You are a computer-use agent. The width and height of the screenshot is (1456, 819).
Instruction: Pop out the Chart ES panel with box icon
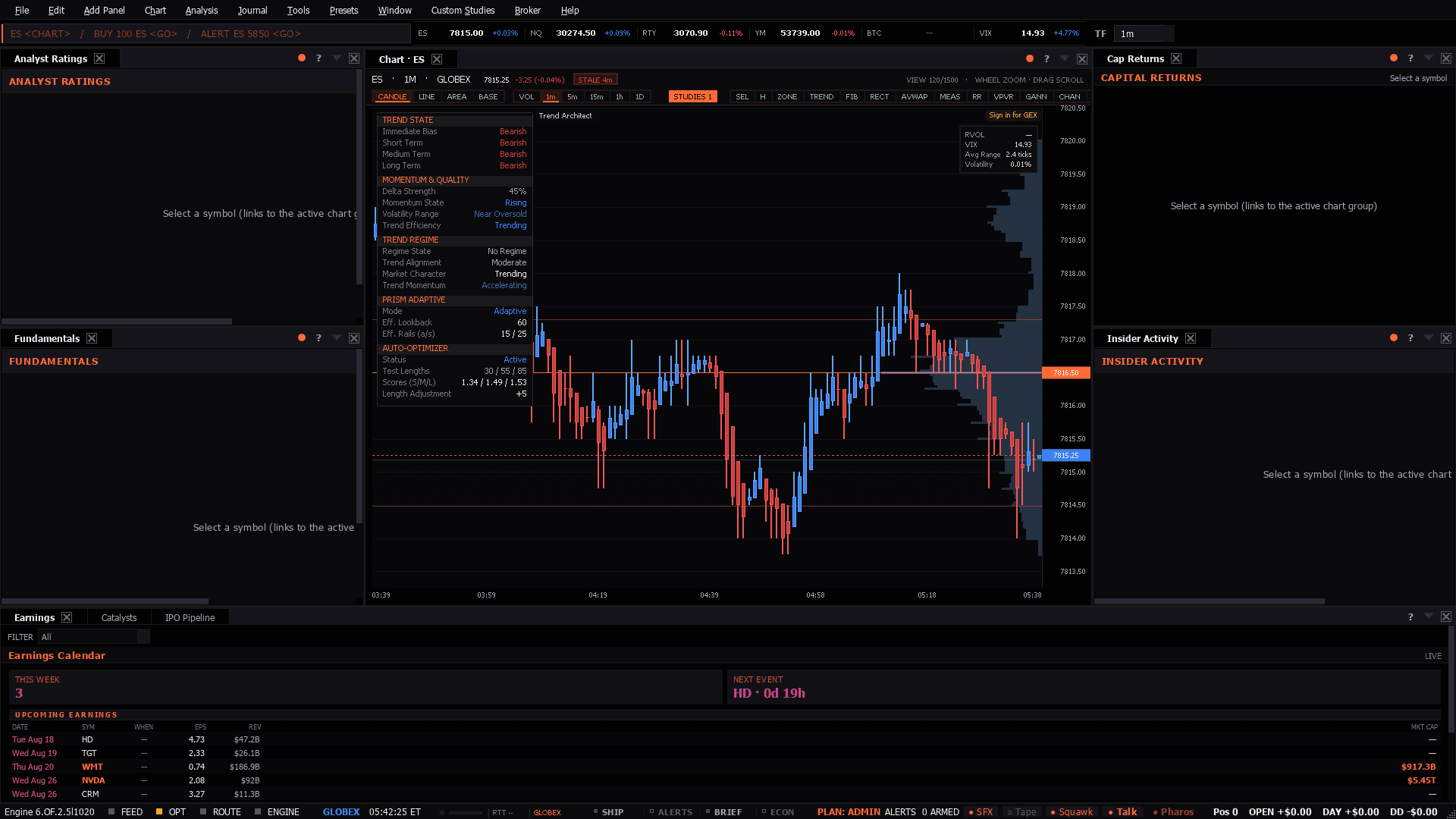click(1082, 59)
